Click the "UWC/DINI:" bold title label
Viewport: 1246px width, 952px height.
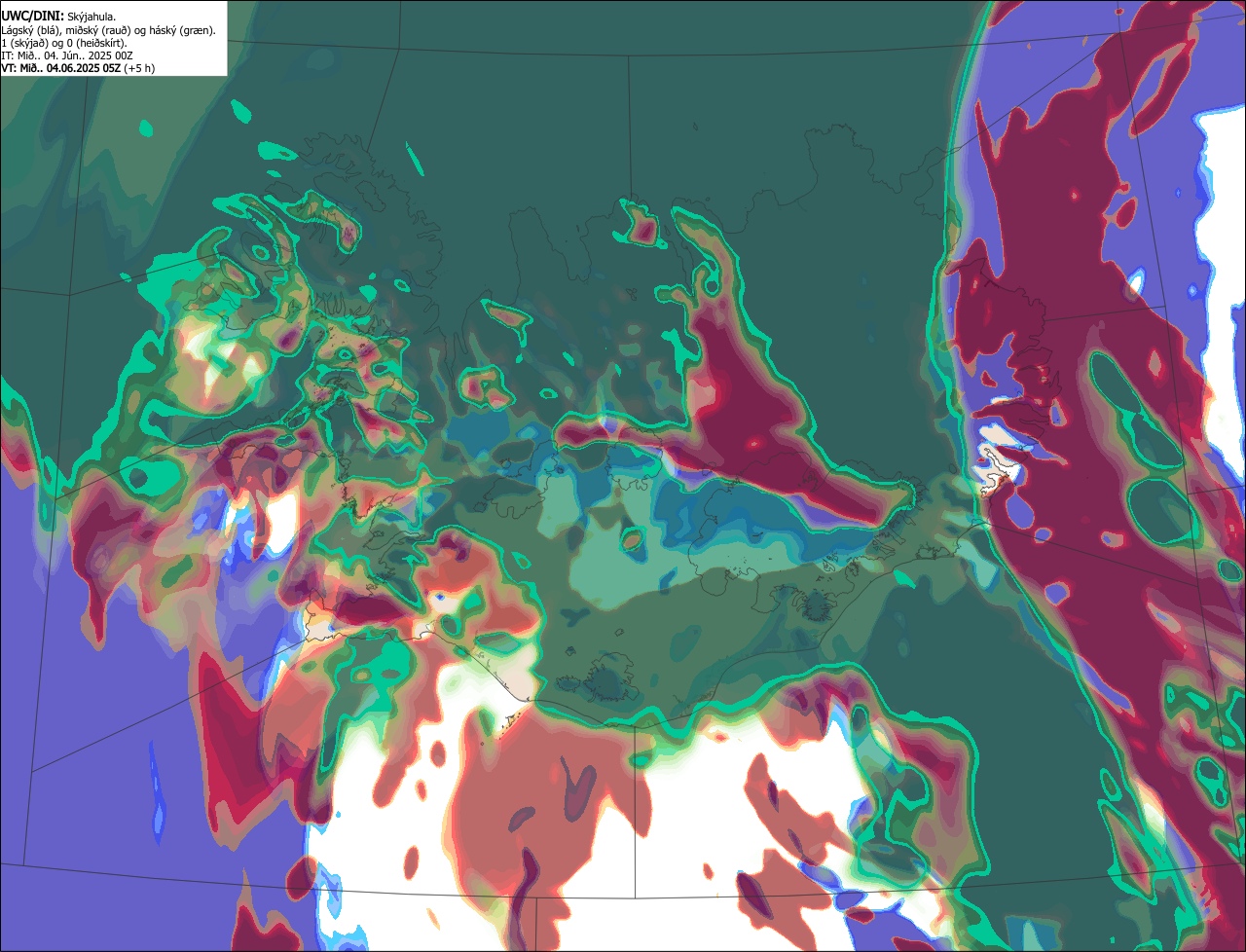pos(32,16)
